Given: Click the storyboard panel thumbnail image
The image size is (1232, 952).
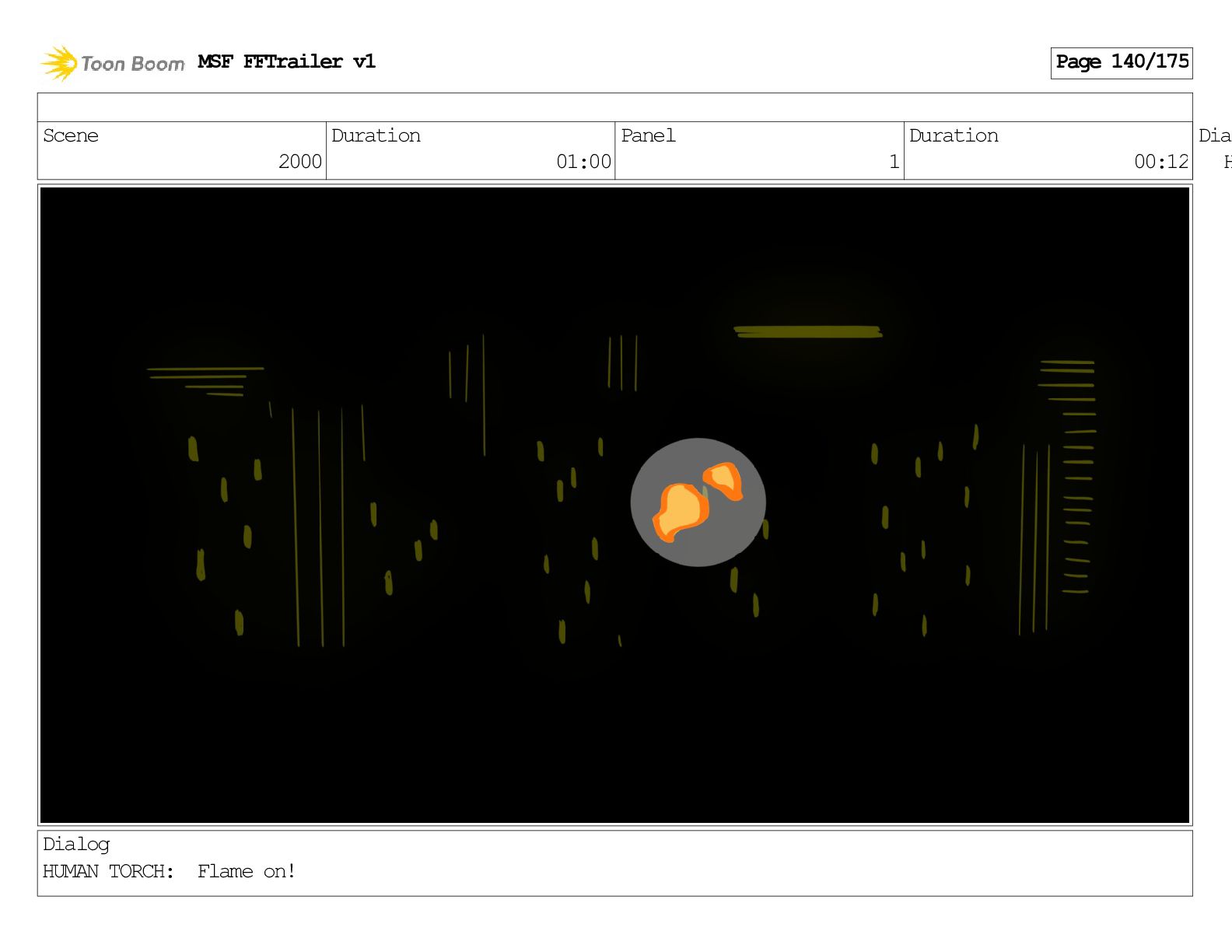Looking at the screenshot, I should (614, 505).
